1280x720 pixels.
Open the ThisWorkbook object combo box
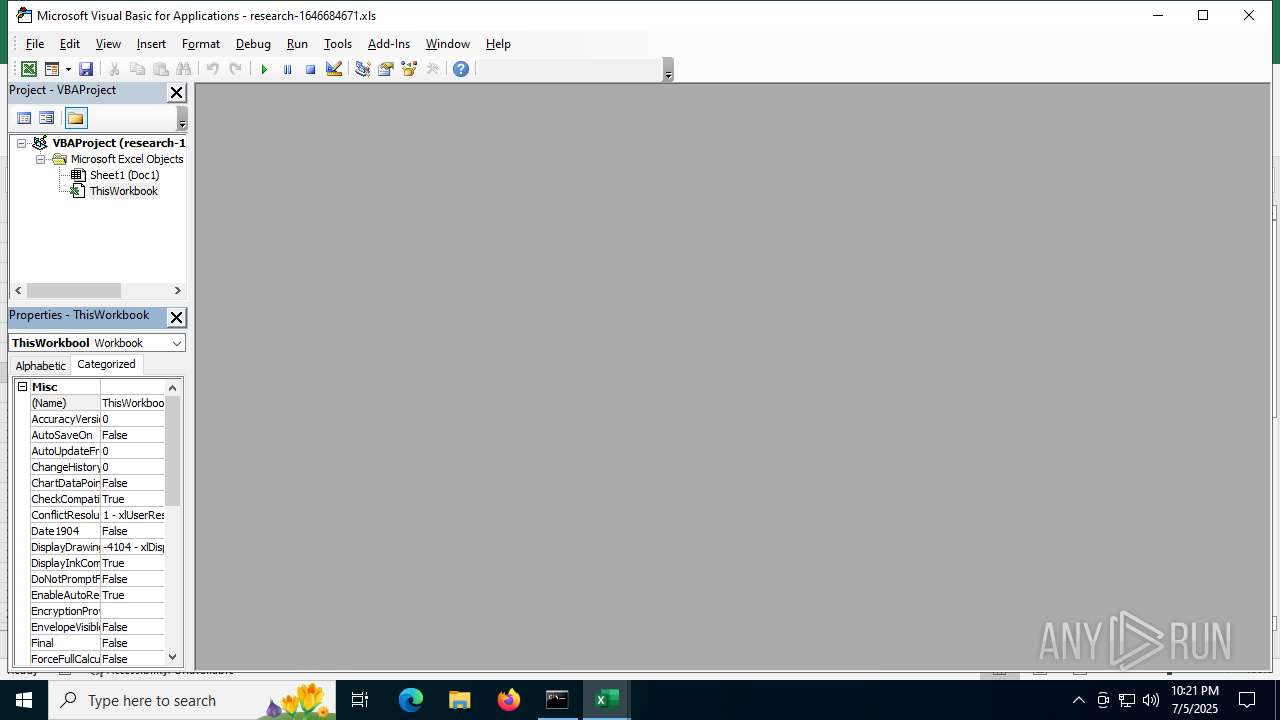pos(97,343)
